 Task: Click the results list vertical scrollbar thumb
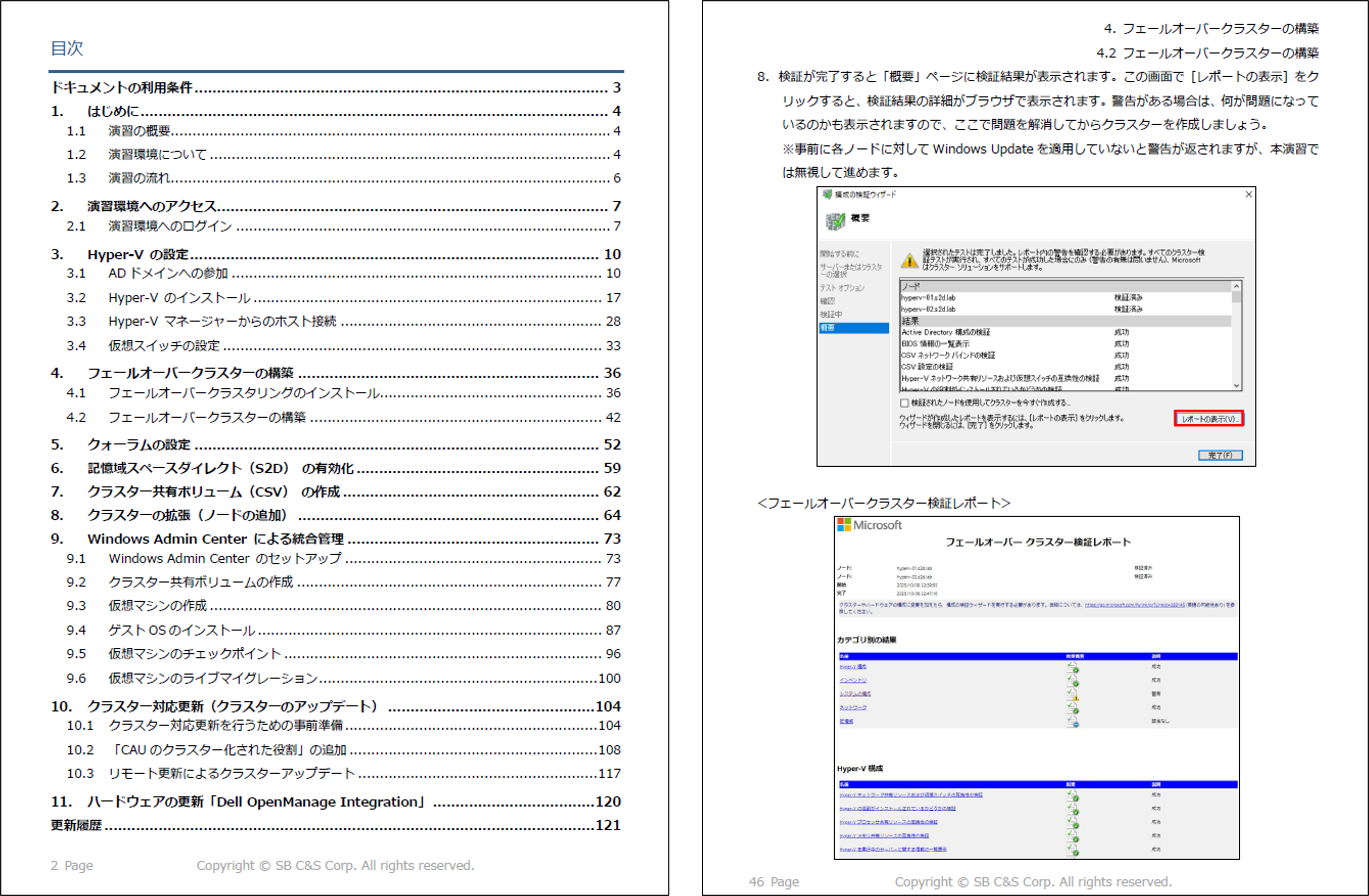point(1235,297)
